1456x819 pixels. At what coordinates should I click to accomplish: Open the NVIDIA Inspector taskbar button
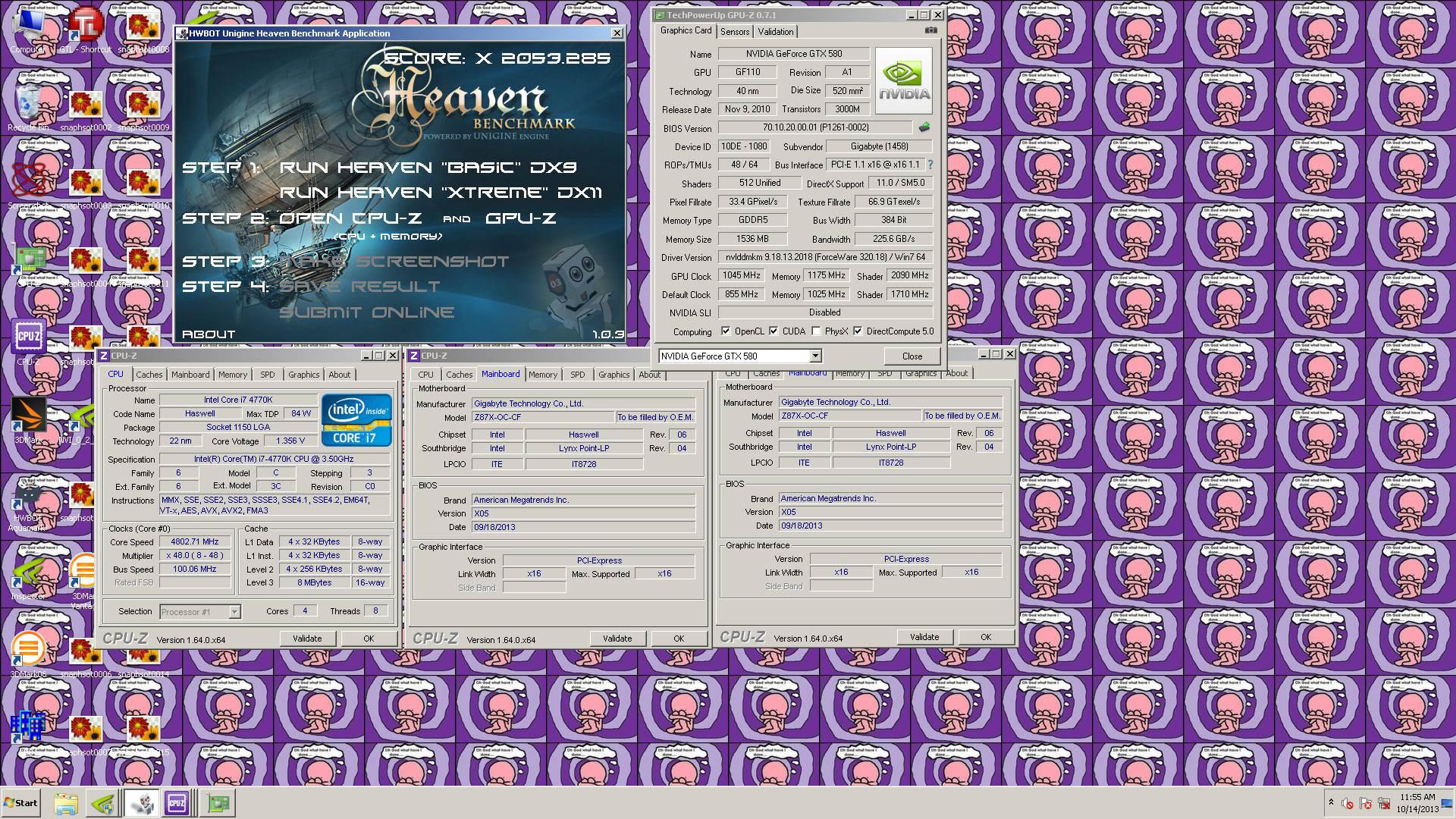(102, 803)
